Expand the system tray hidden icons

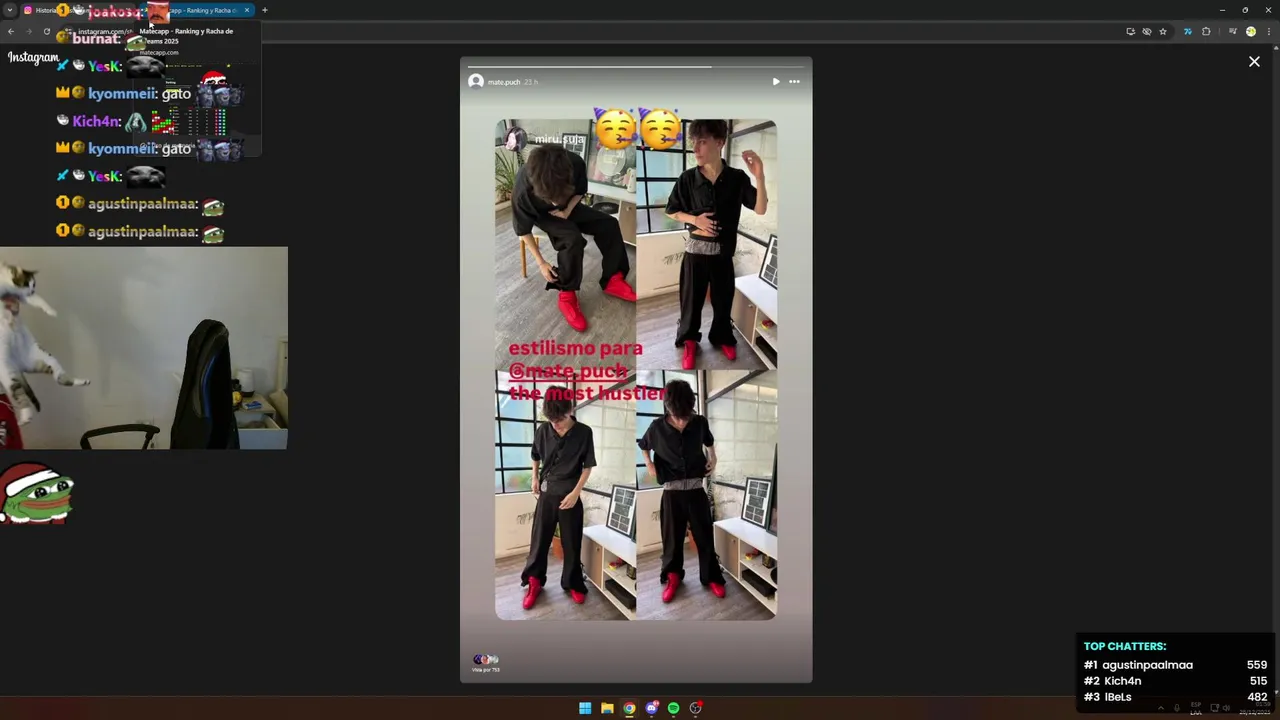pyautogui.click(x=1161, y=708)
